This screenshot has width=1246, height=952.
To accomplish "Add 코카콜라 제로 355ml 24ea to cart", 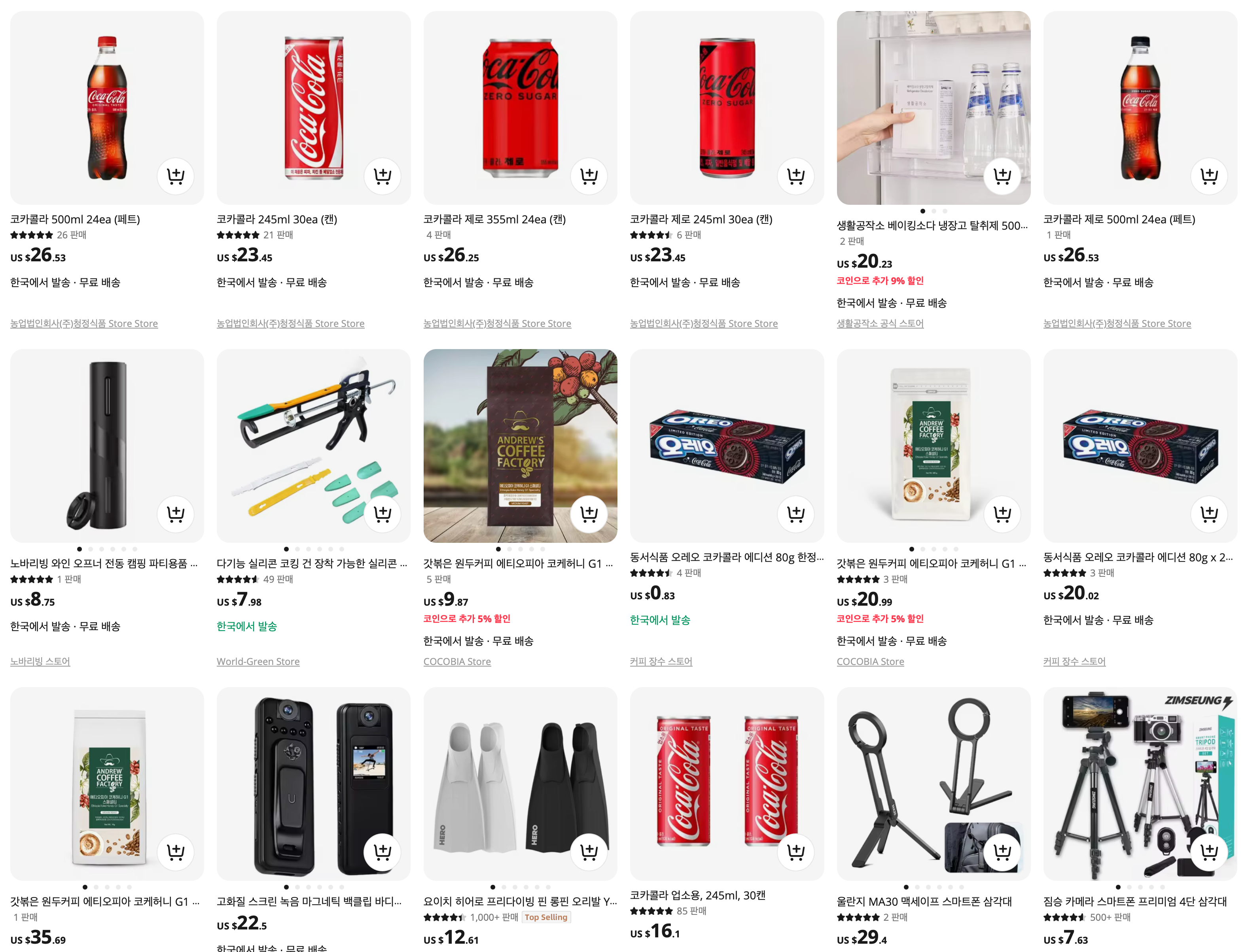I will (589, 176).
